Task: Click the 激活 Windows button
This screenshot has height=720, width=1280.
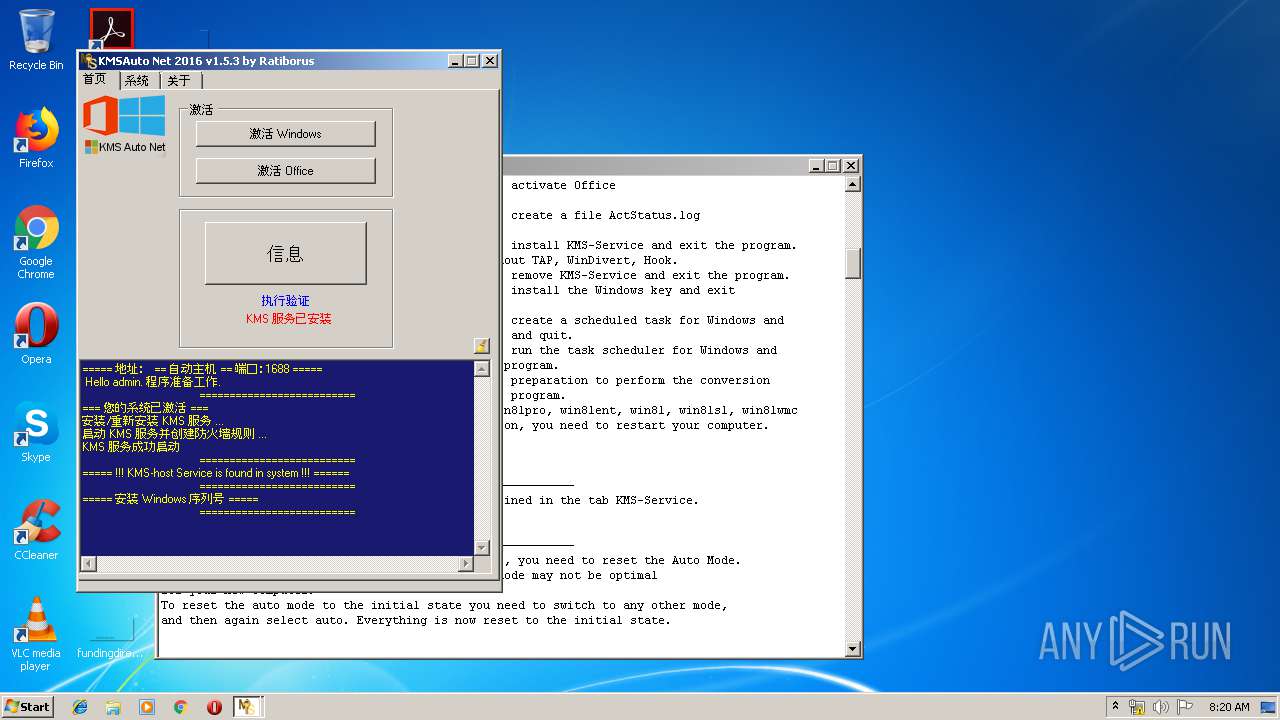Action: 285,134
